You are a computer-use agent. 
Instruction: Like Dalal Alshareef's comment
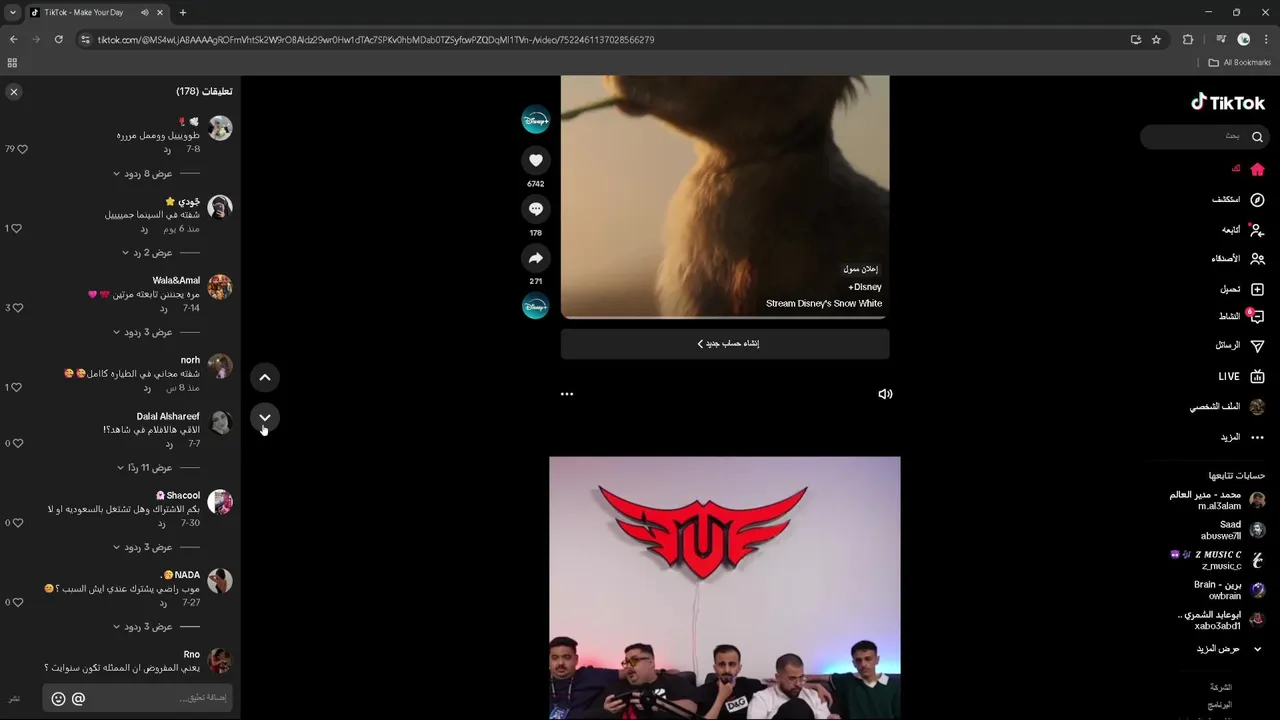click(x=17, y=443)
